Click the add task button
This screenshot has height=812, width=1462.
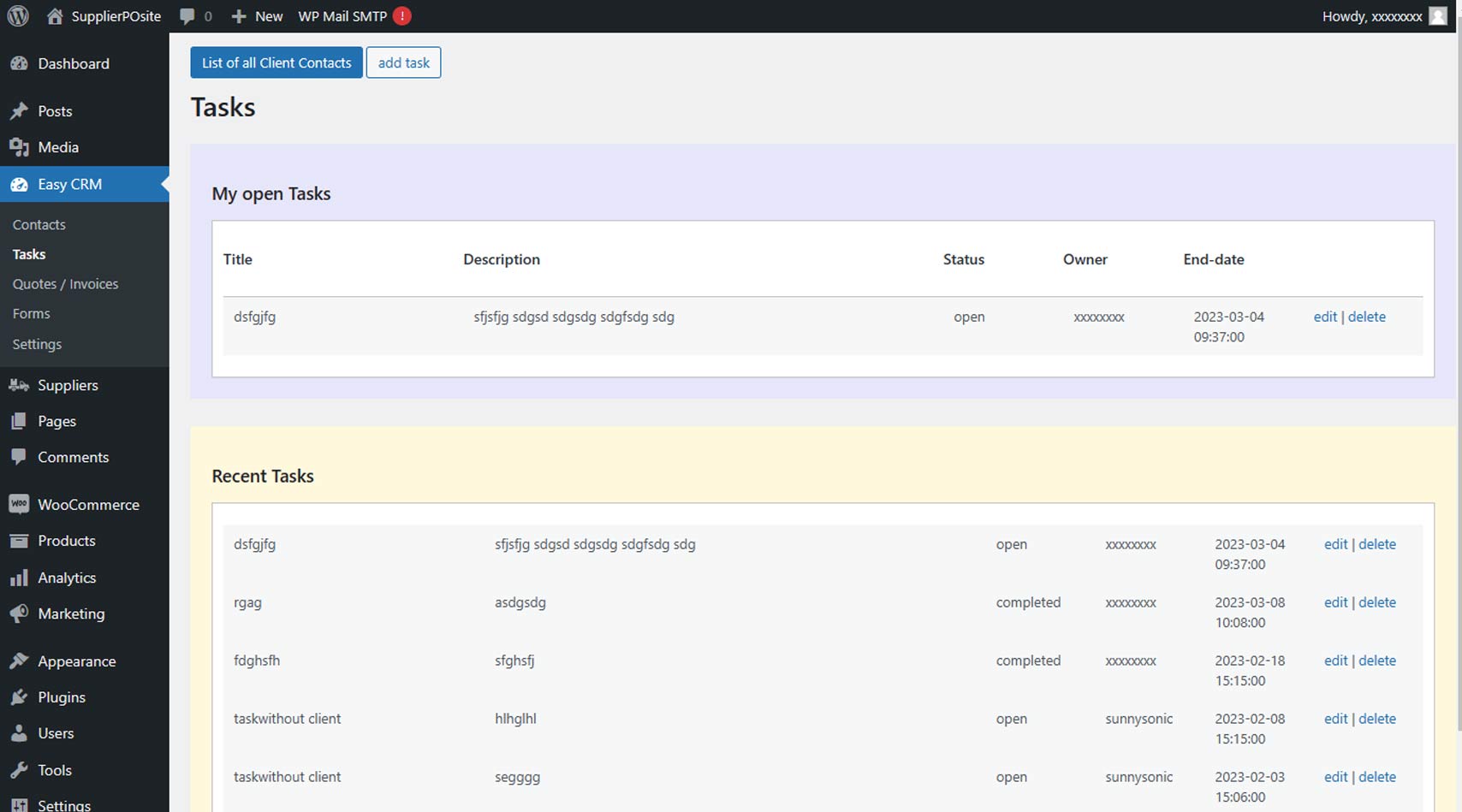(x=403, y=62)
